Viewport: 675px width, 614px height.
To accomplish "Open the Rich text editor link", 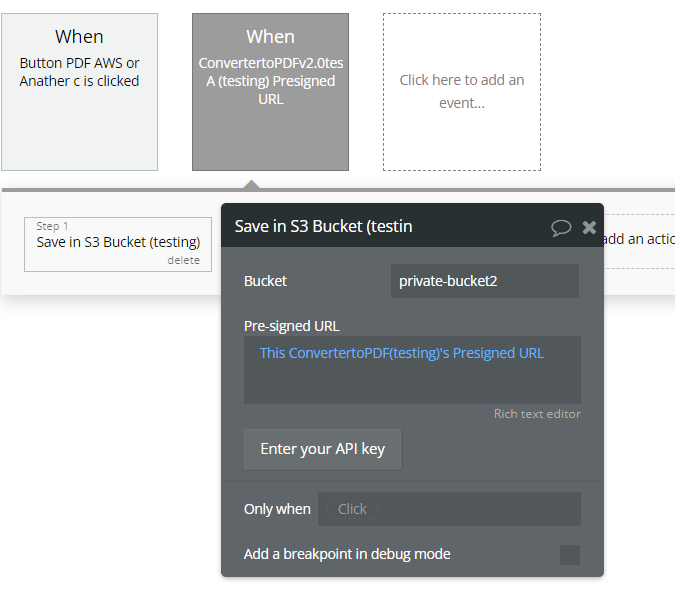I will (537, 414).
